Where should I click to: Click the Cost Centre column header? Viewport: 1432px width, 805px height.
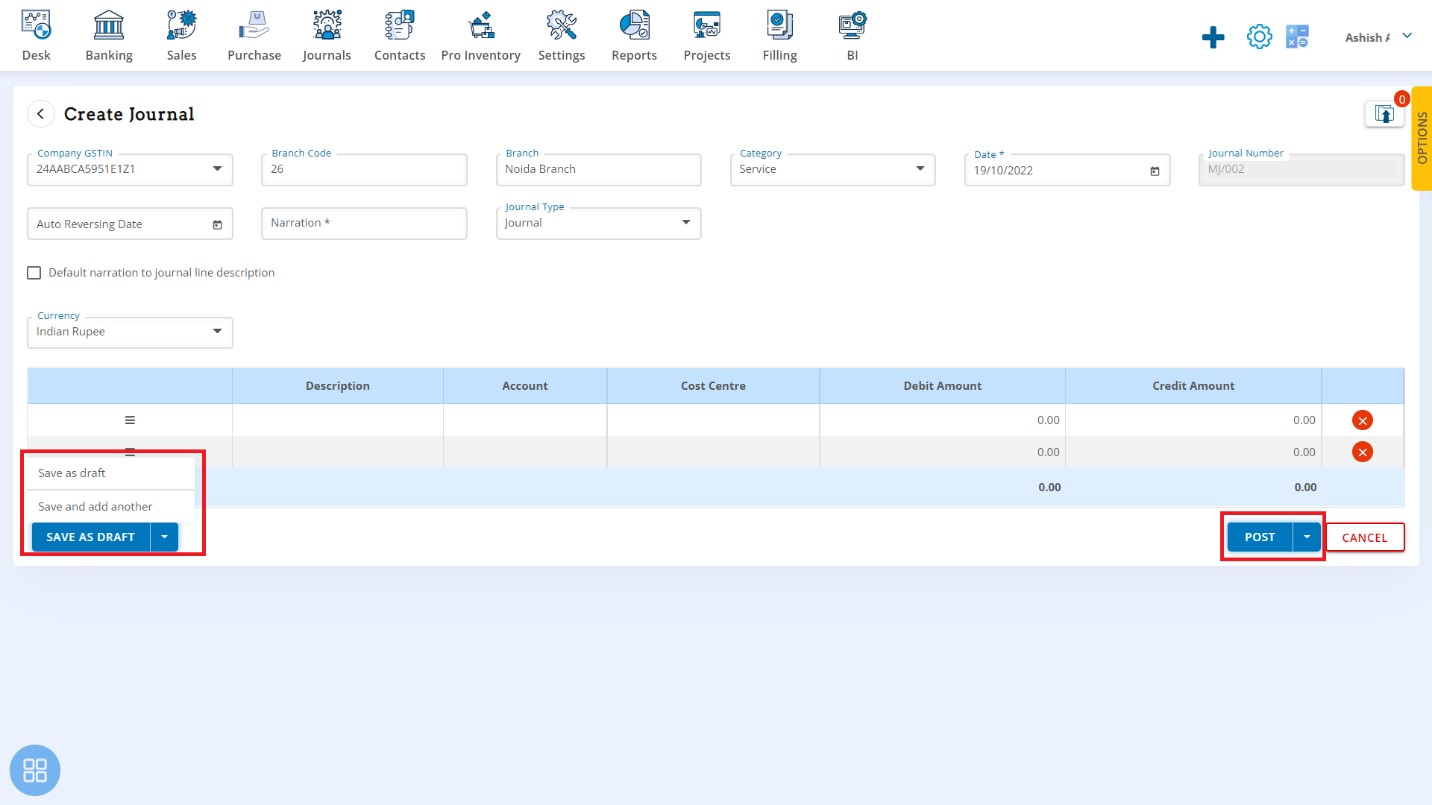click(x=713, y=386)
